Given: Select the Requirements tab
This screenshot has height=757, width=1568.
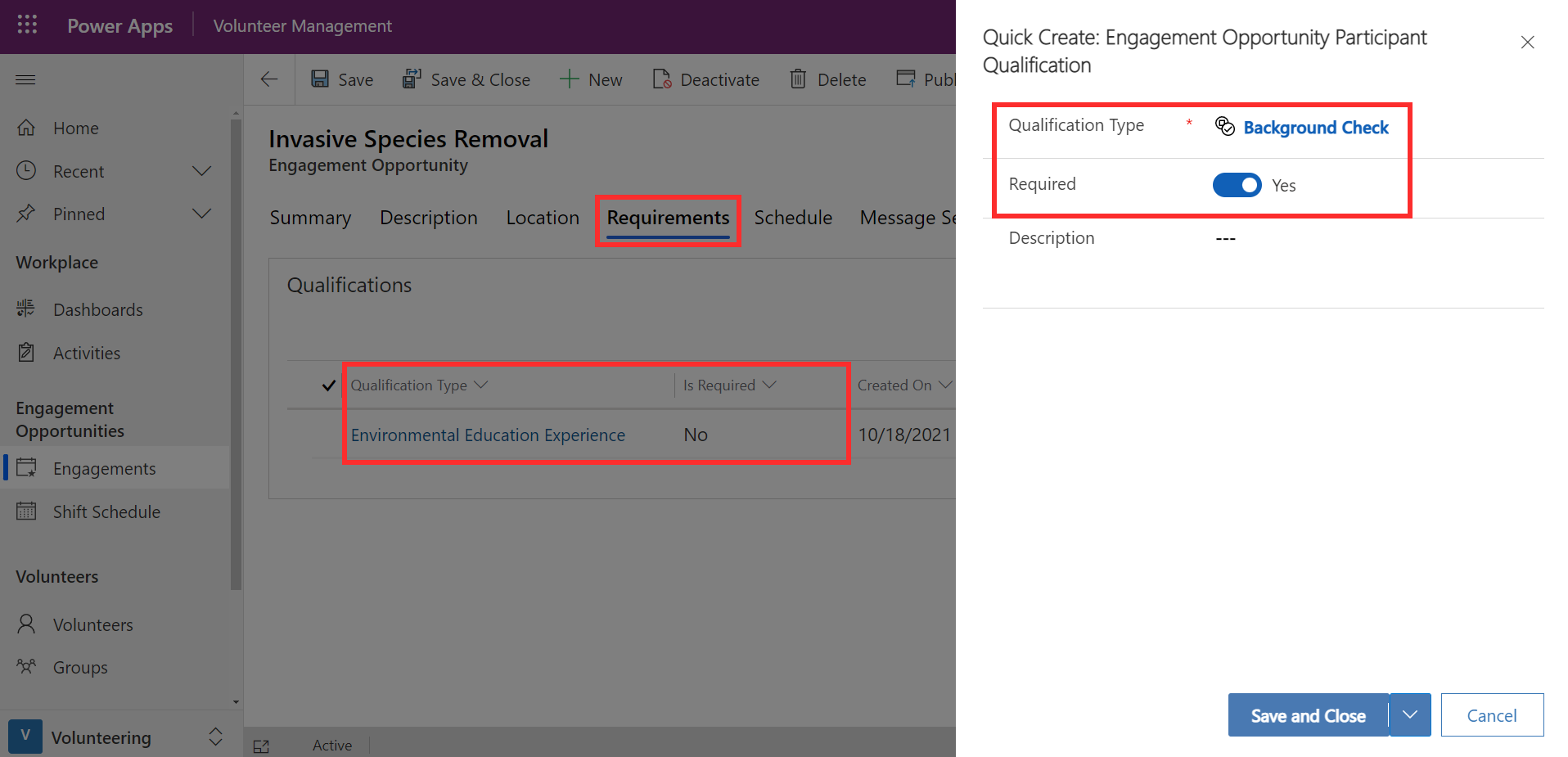Looking at the screenshot, I should pos(668,218).
